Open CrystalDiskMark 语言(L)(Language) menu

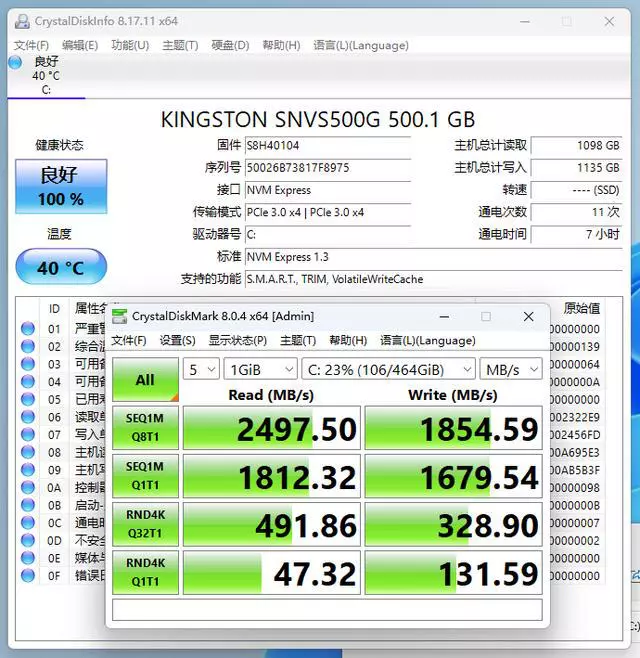(428, 340)
